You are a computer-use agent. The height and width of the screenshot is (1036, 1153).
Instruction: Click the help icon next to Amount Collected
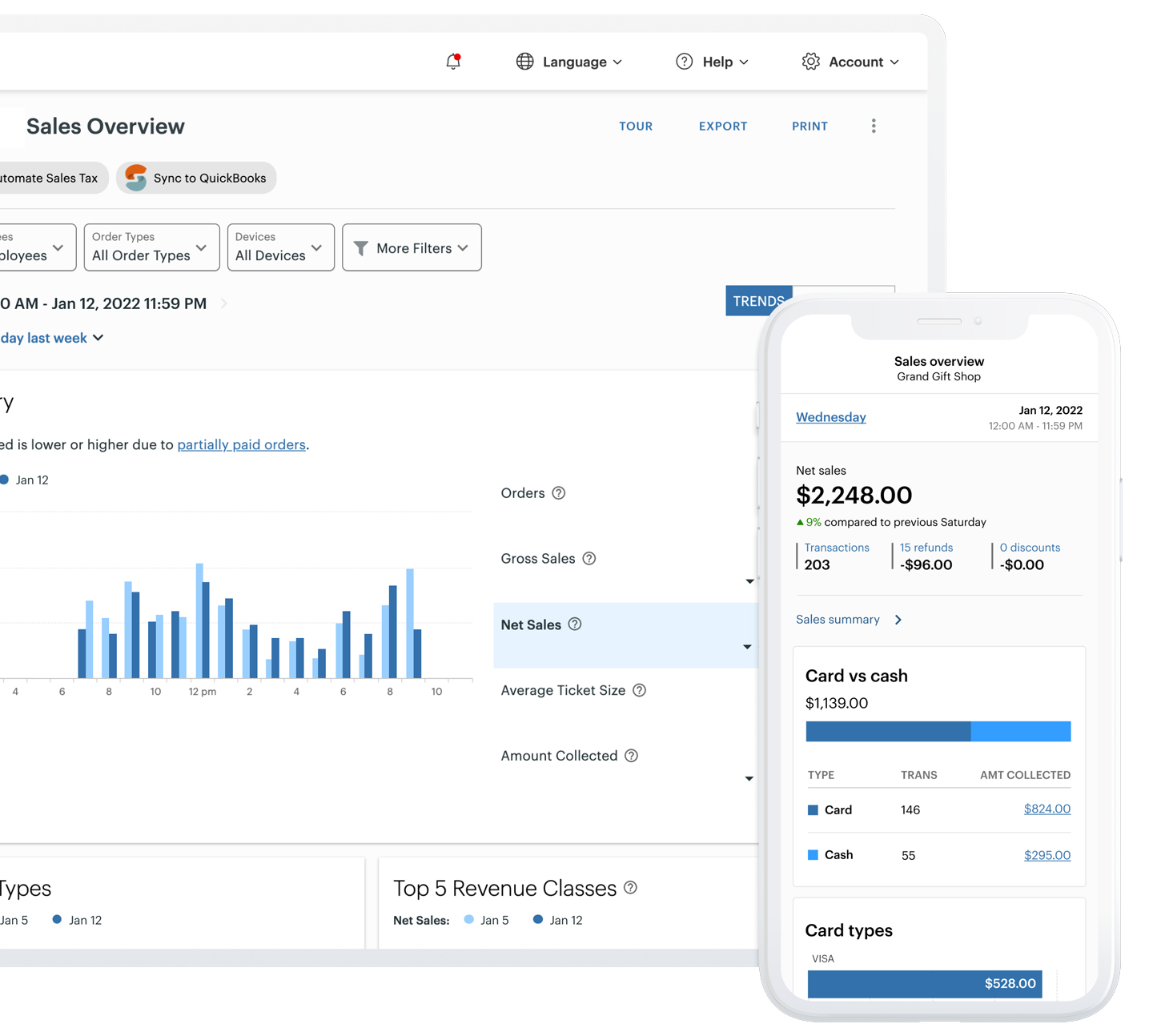point(631,756)
